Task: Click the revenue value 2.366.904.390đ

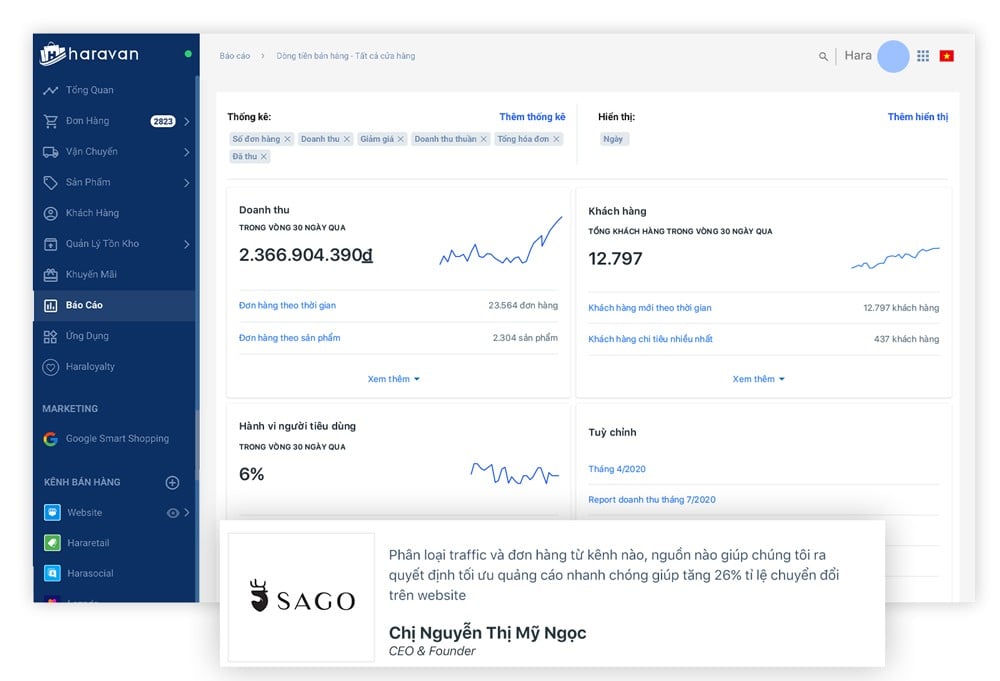Action: point(305,255)
